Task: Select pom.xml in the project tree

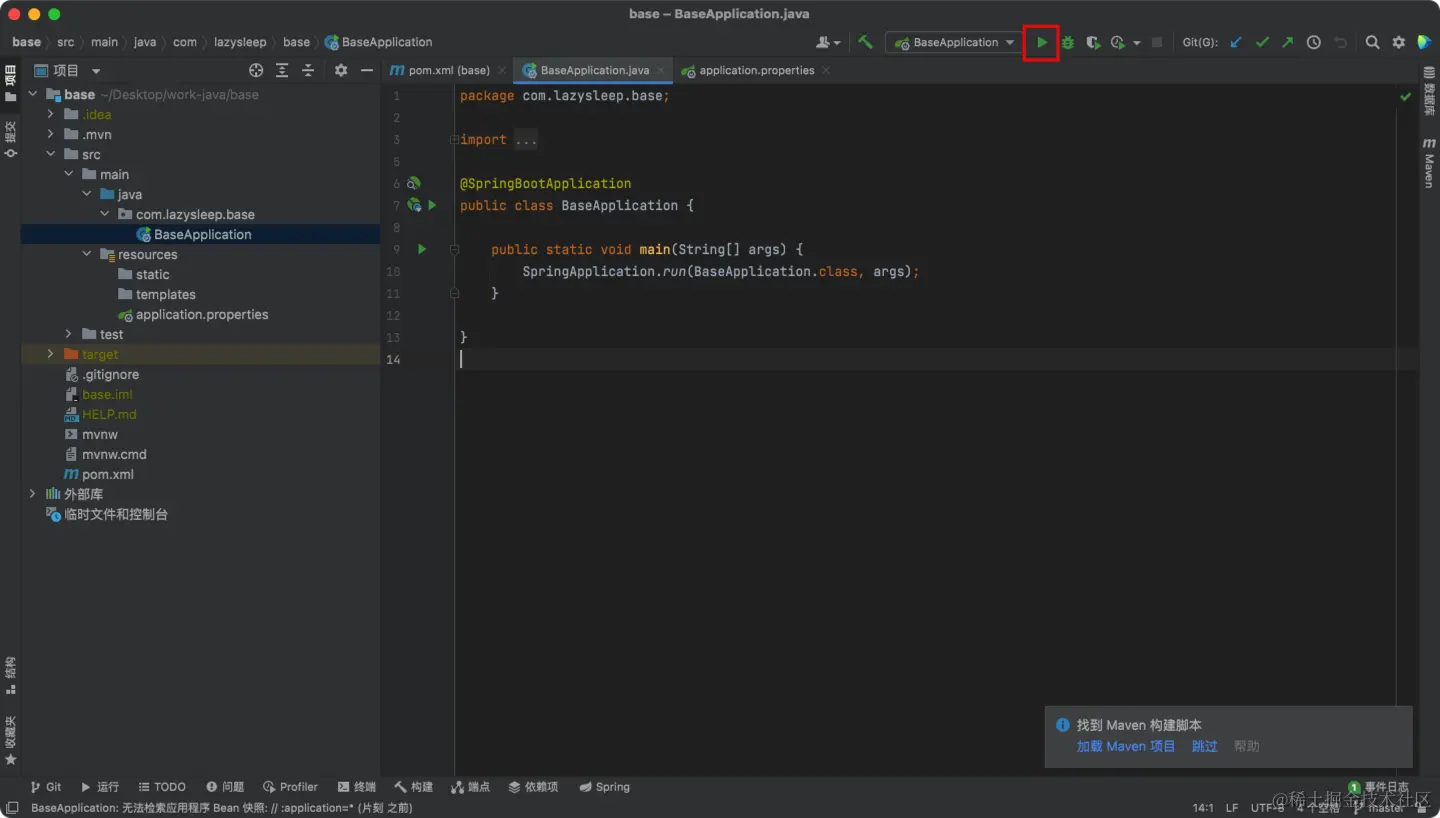Action: pos(107,474)
